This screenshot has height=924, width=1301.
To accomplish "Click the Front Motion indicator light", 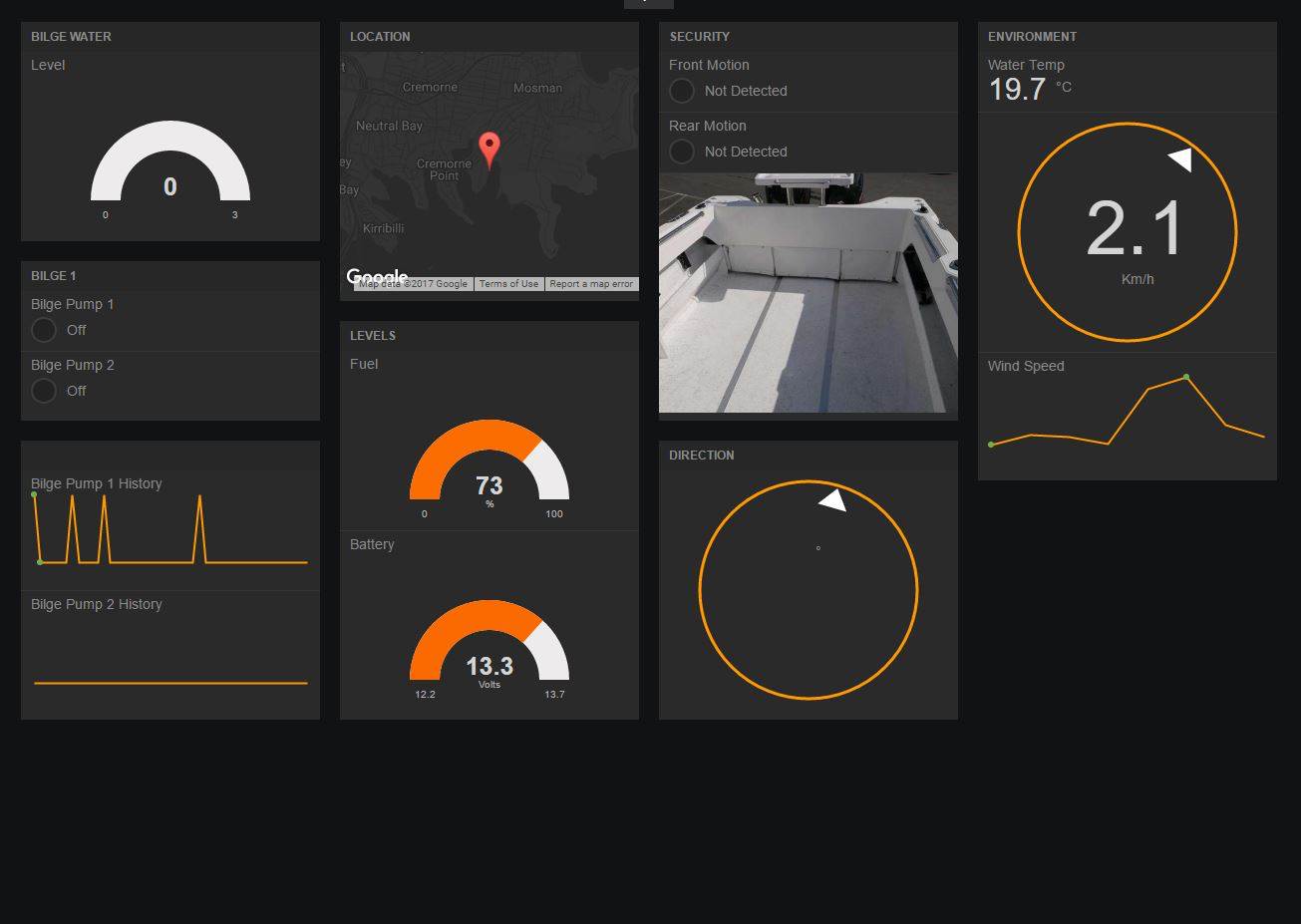I will coord(682,91).
